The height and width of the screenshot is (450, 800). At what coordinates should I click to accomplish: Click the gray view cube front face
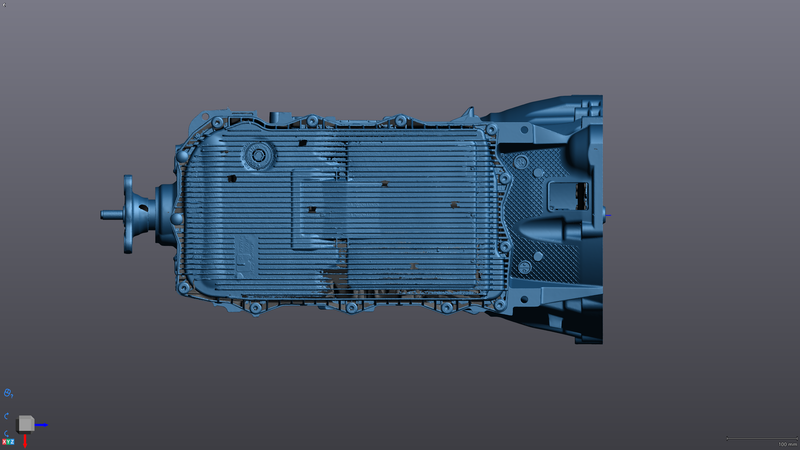[x=26, y=424]
